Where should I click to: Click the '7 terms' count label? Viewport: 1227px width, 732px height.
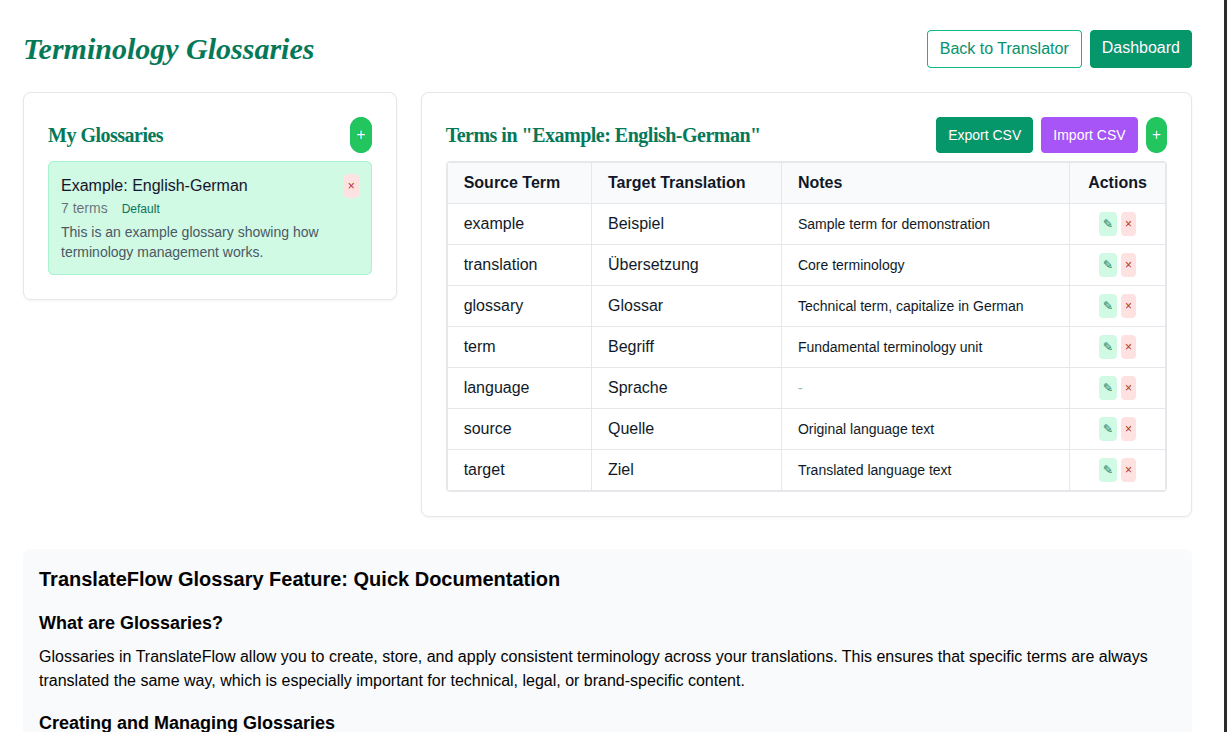(84, 208)
